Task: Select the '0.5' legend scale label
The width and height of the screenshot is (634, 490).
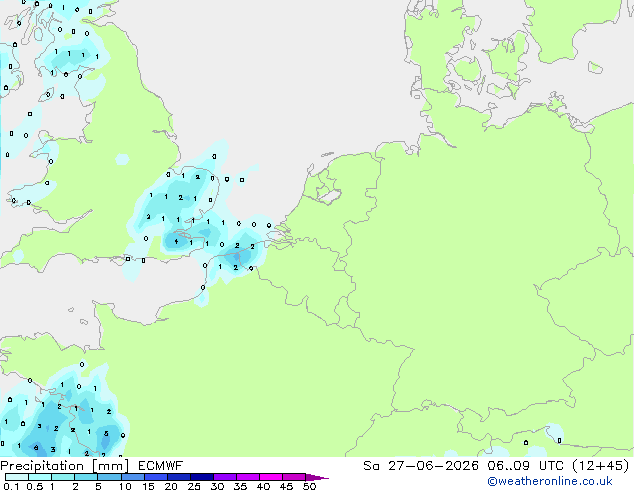Action: point(35,486)
